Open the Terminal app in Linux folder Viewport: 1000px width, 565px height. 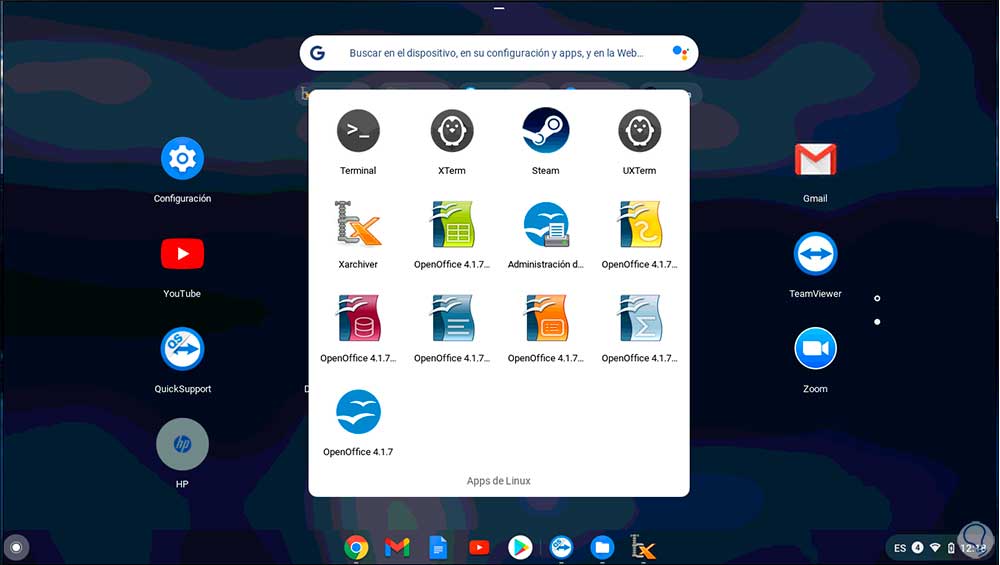pyautogui.click(x=358, y=132)
